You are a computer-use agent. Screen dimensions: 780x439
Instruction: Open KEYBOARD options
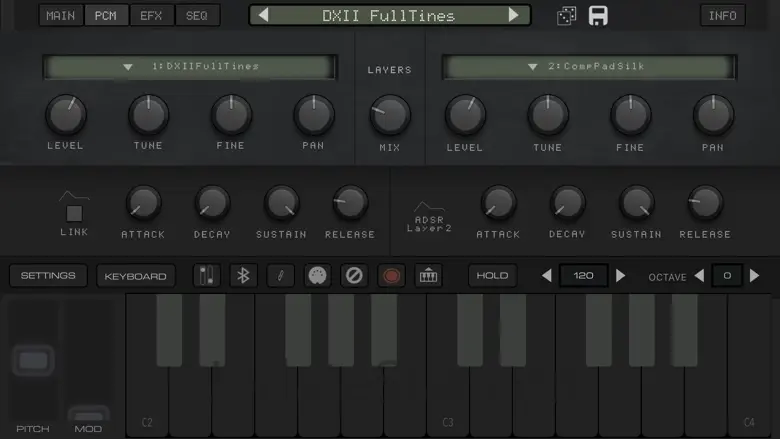(135, 276)
